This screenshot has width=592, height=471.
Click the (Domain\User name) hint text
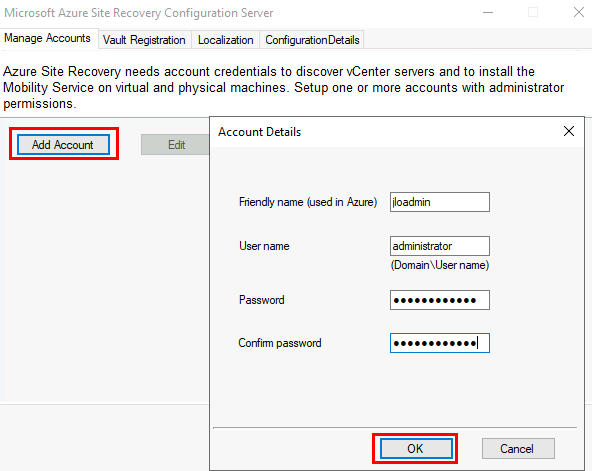point(440,265)
